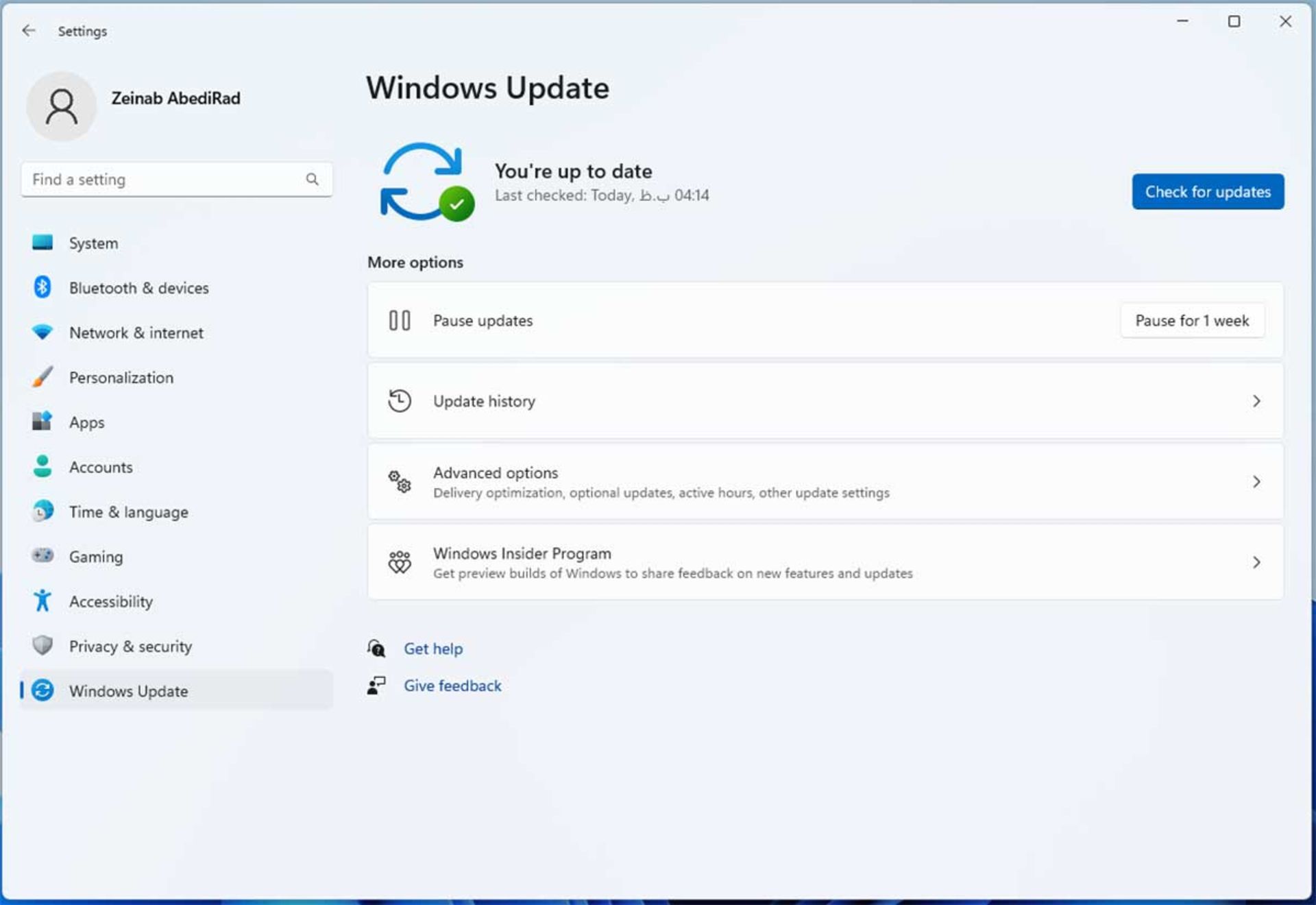Click the Network & internet wifi icon

42,333
